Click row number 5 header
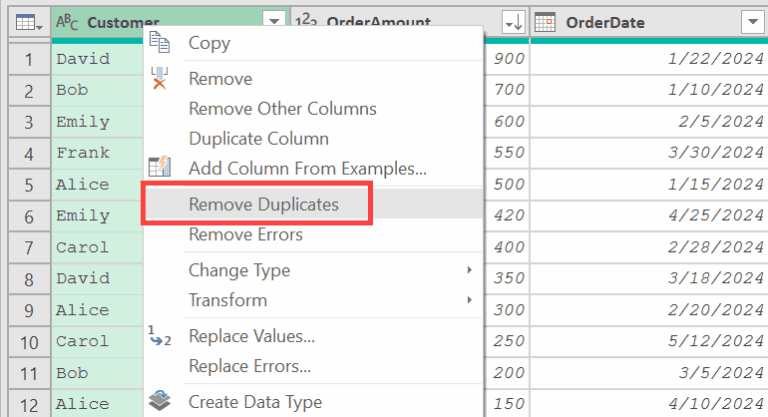Image resolution: width=768 pixels, height=417 pixels. 29,185
